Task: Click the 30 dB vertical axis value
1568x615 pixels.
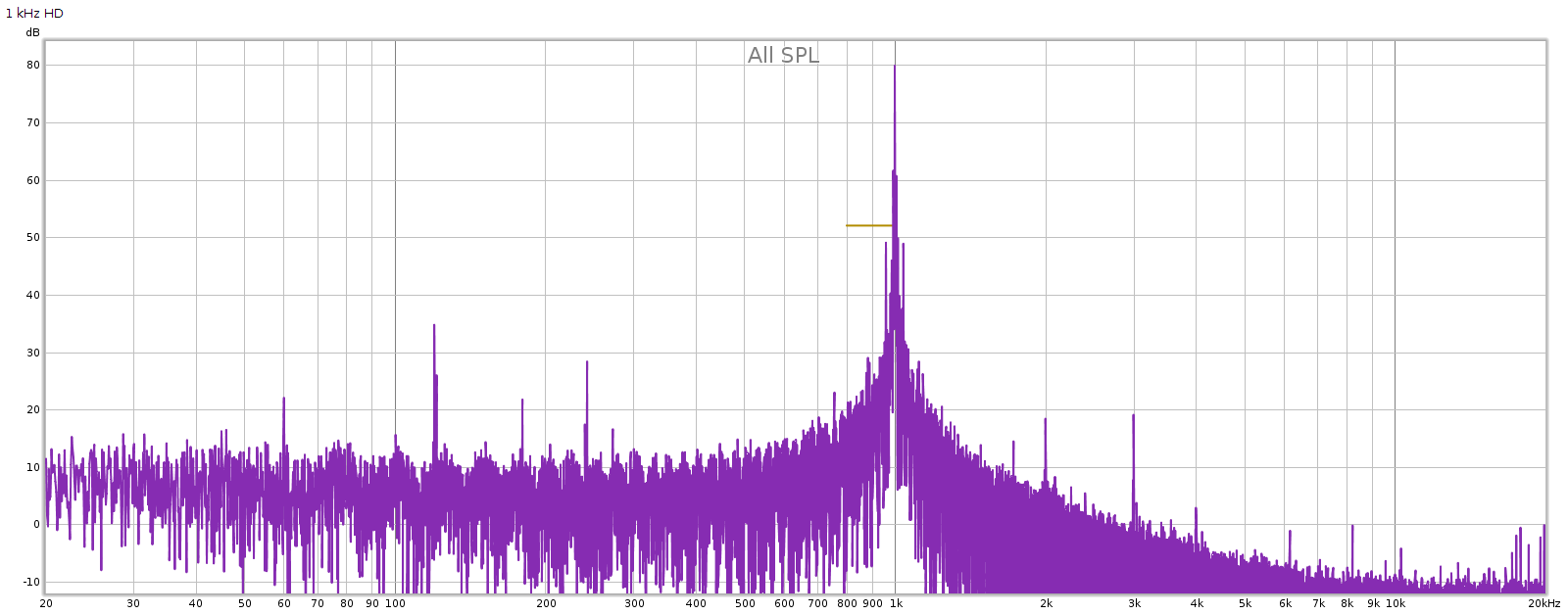Action: [x=33, y=353]
